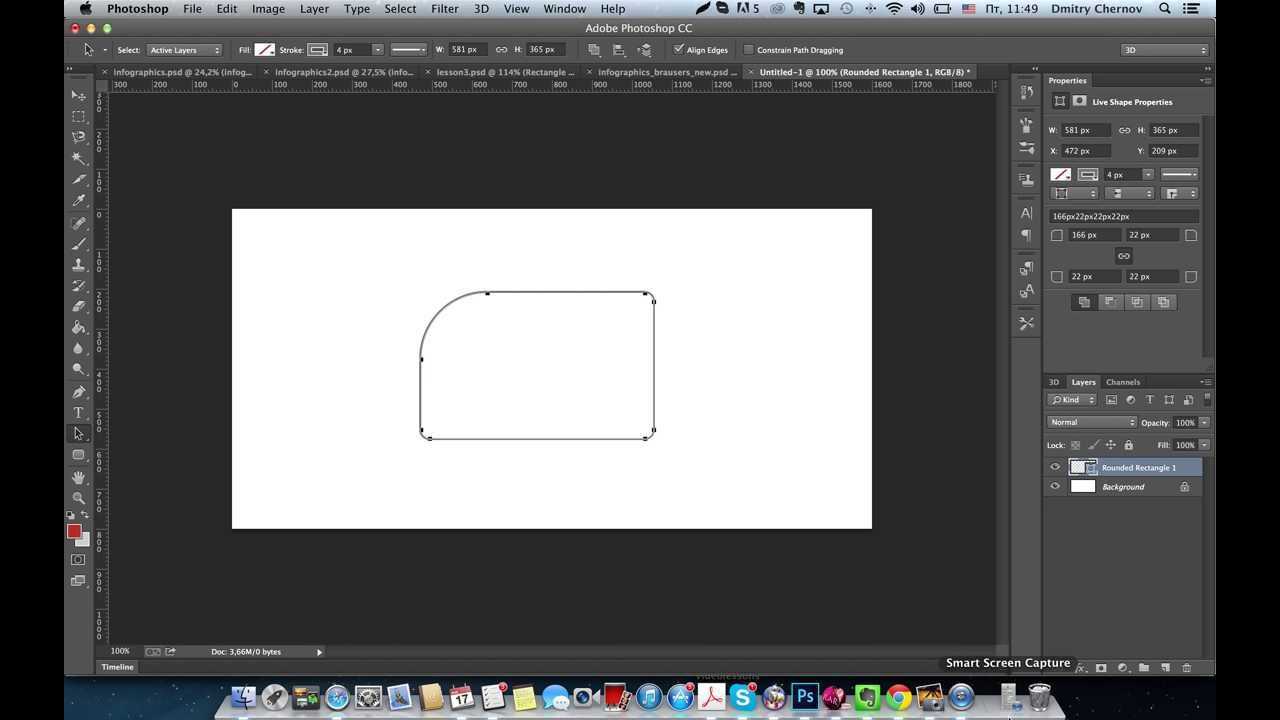
Task: Toggle link width and height in options bar
Action: 501,49
